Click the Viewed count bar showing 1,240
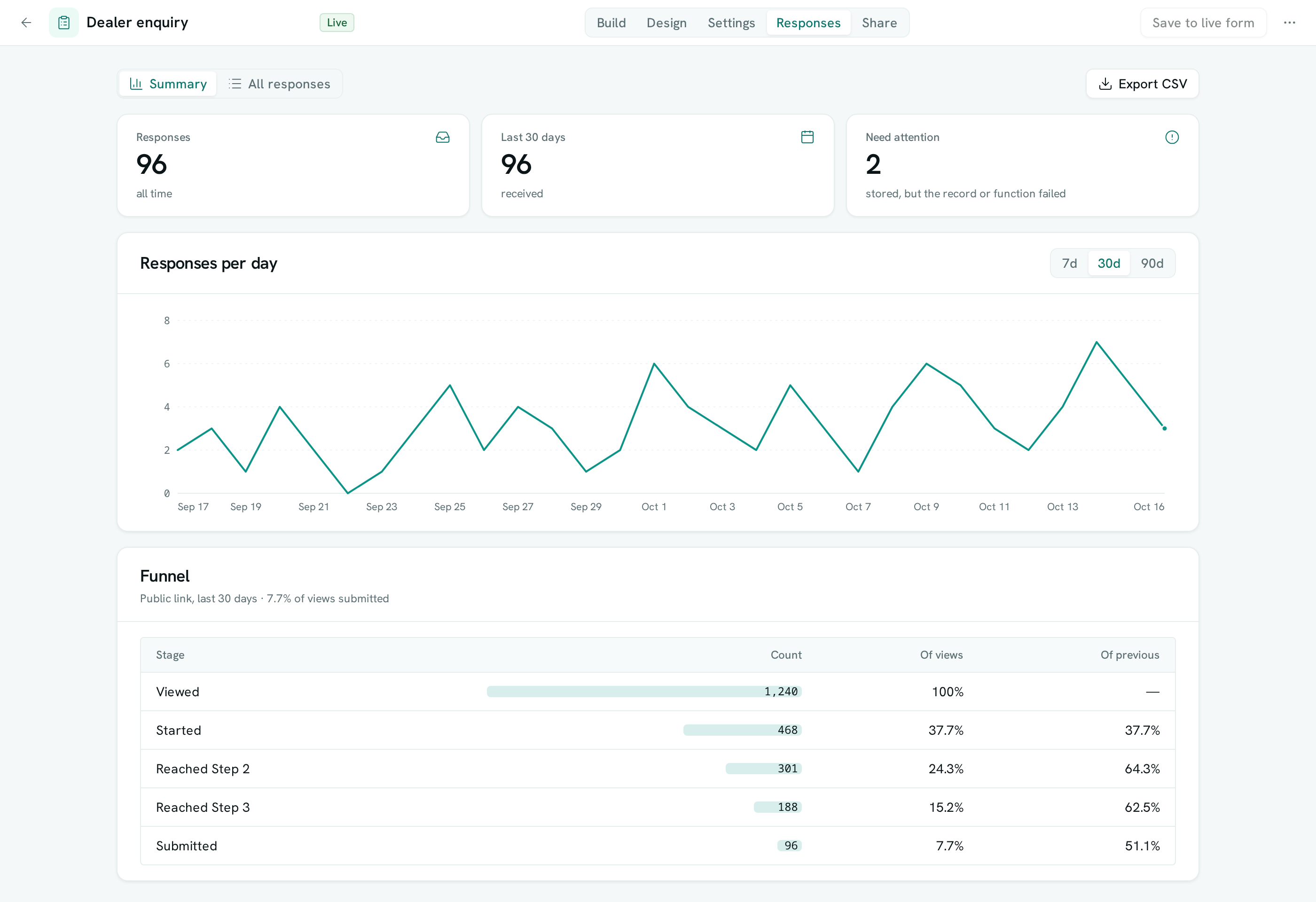1316x902 pixels. pos(644,692)
